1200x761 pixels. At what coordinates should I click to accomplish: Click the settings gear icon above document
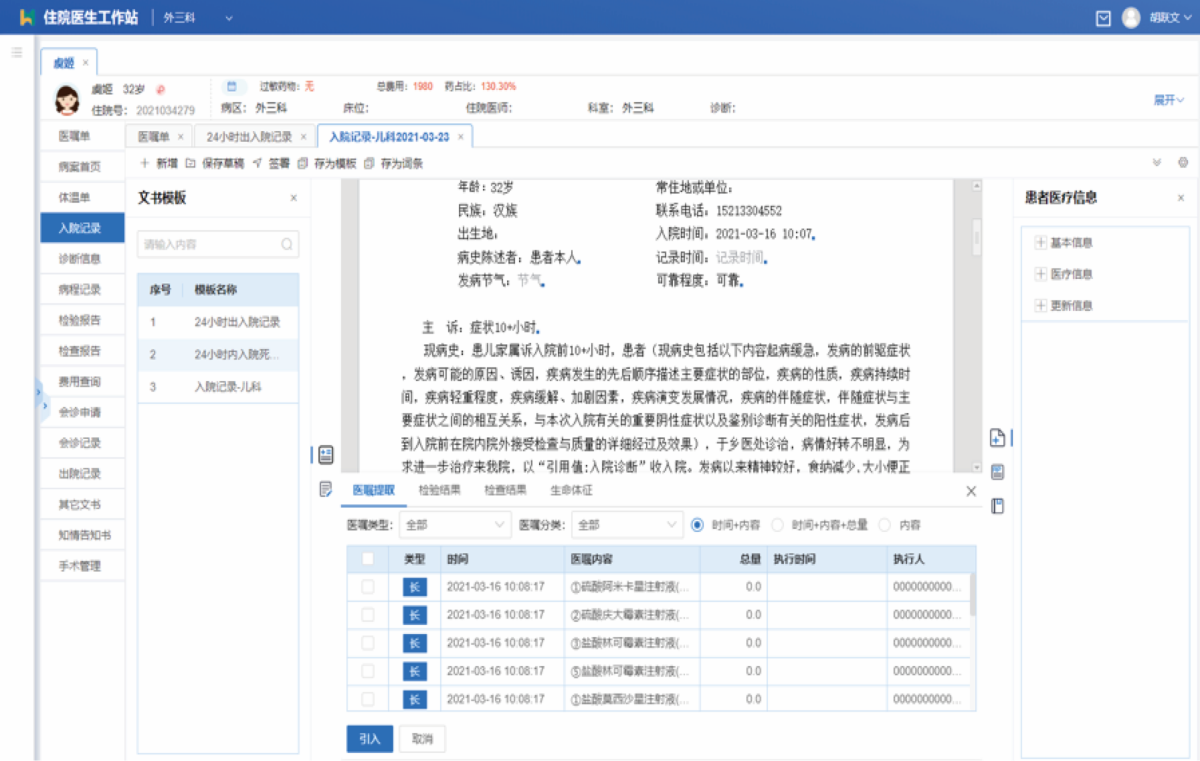coord(1183,163)
